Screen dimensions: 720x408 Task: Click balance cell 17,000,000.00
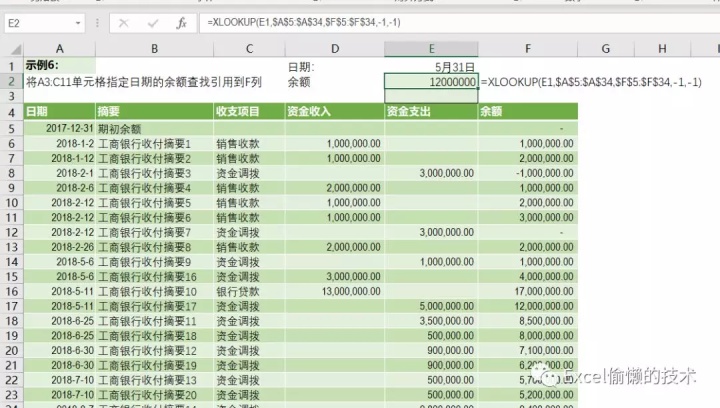click(x=528, y=291)
